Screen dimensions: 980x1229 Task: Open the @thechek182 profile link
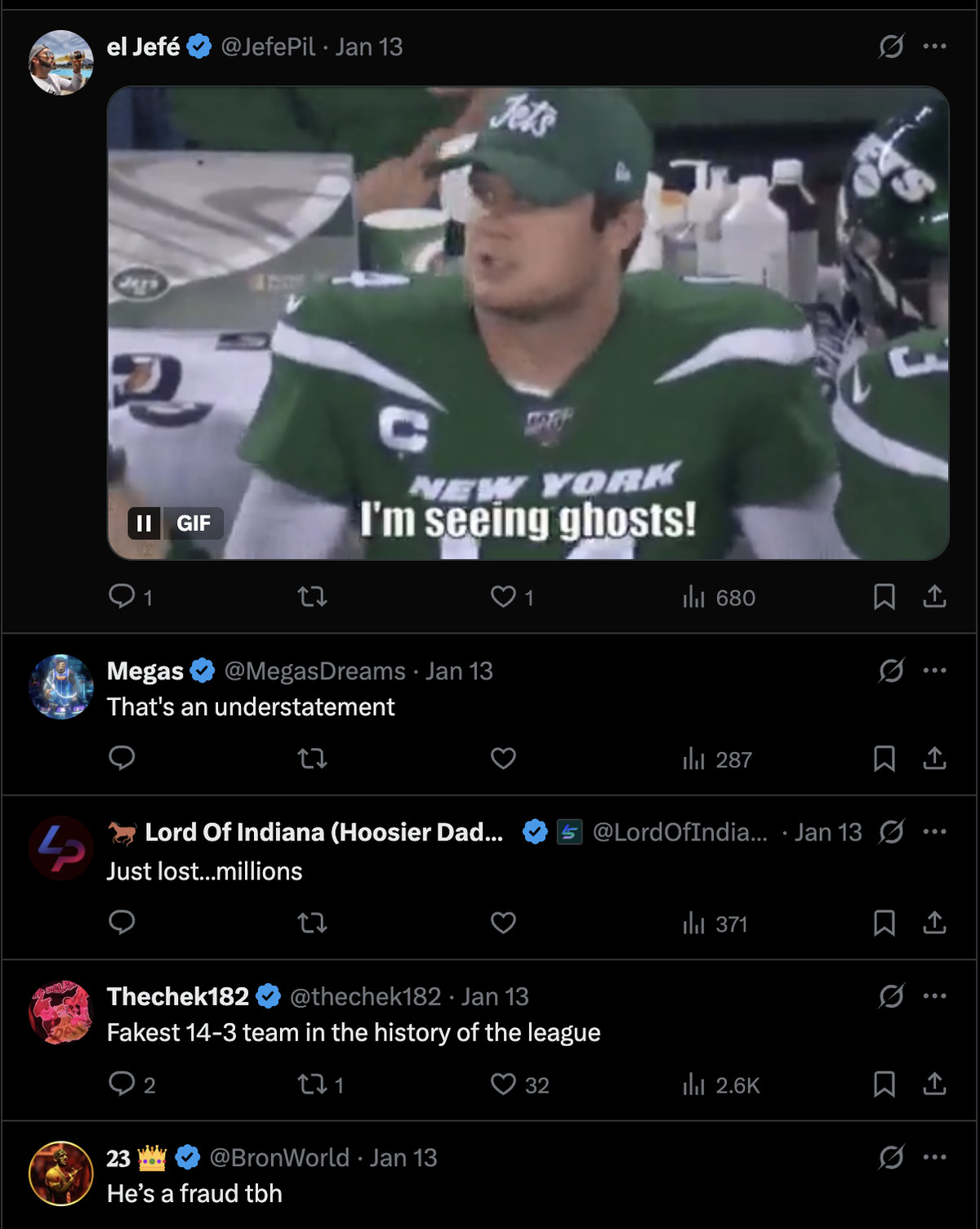[x=365, y=997]
